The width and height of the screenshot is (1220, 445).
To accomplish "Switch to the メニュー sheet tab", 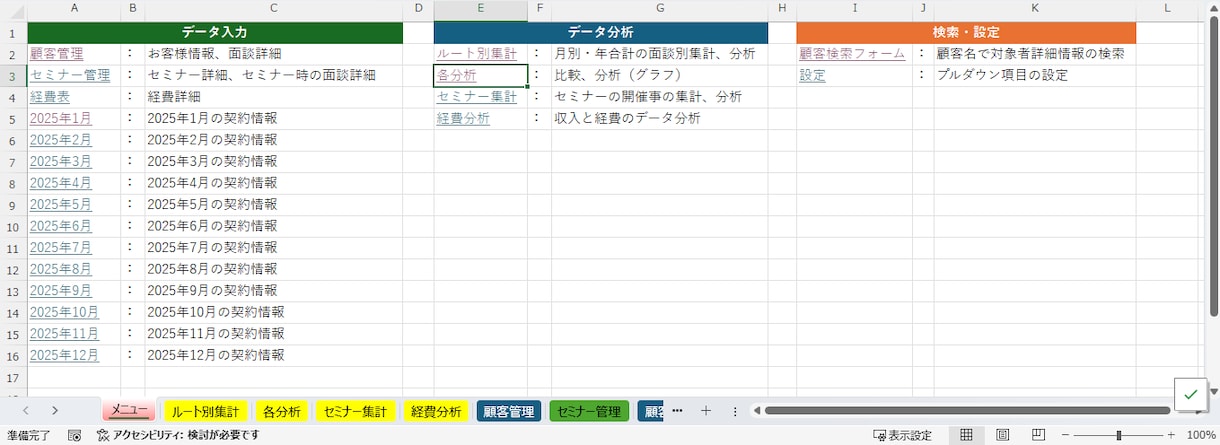I will pyautogui.click(x=129, y=411).
